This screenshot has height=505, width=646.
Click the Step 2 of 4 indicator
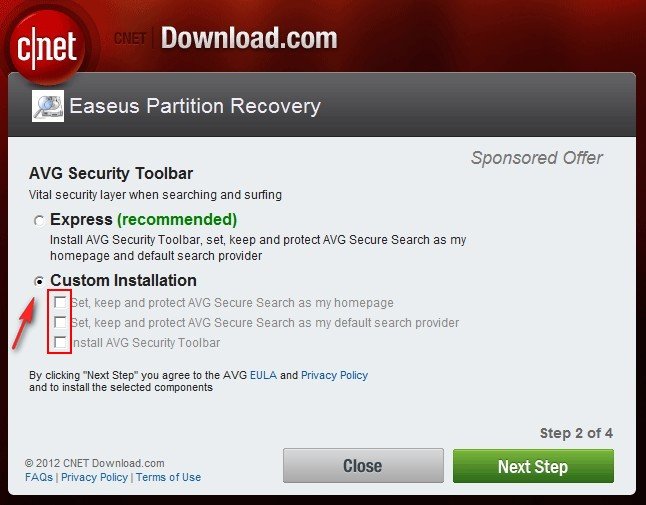tap(576, 433)
